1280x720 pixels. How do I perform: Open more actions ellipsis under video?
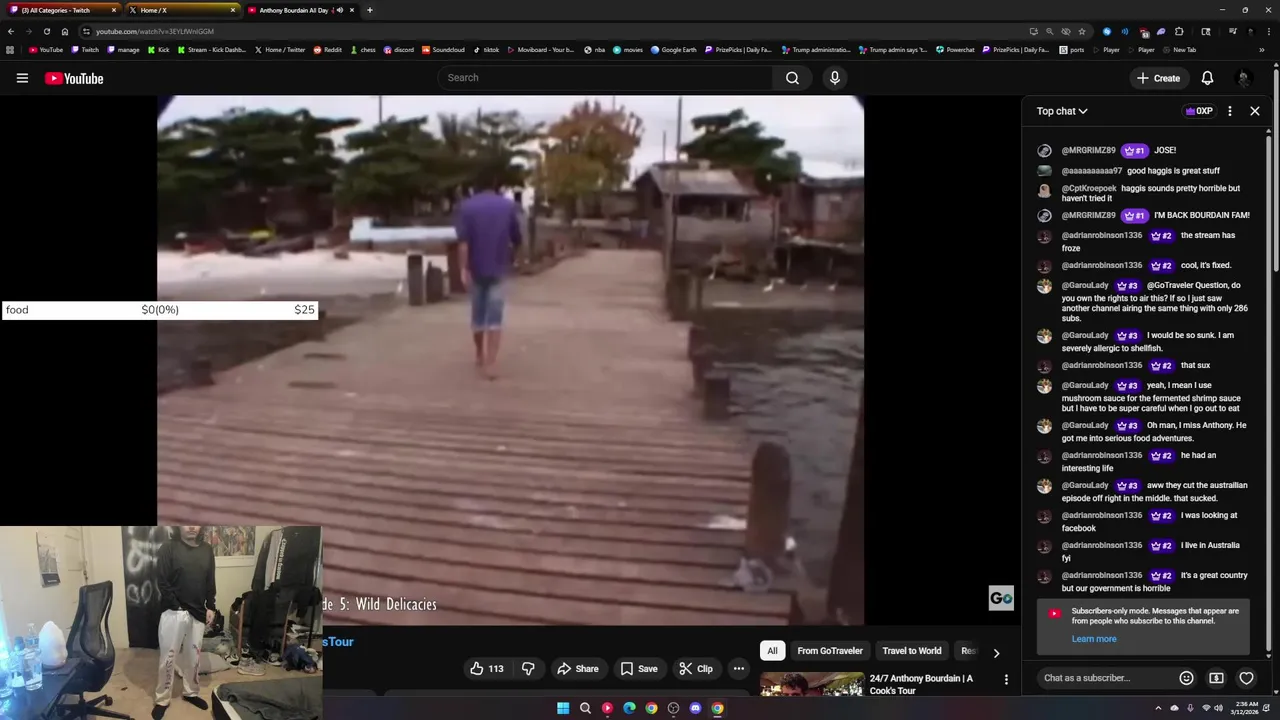point(739,669)
